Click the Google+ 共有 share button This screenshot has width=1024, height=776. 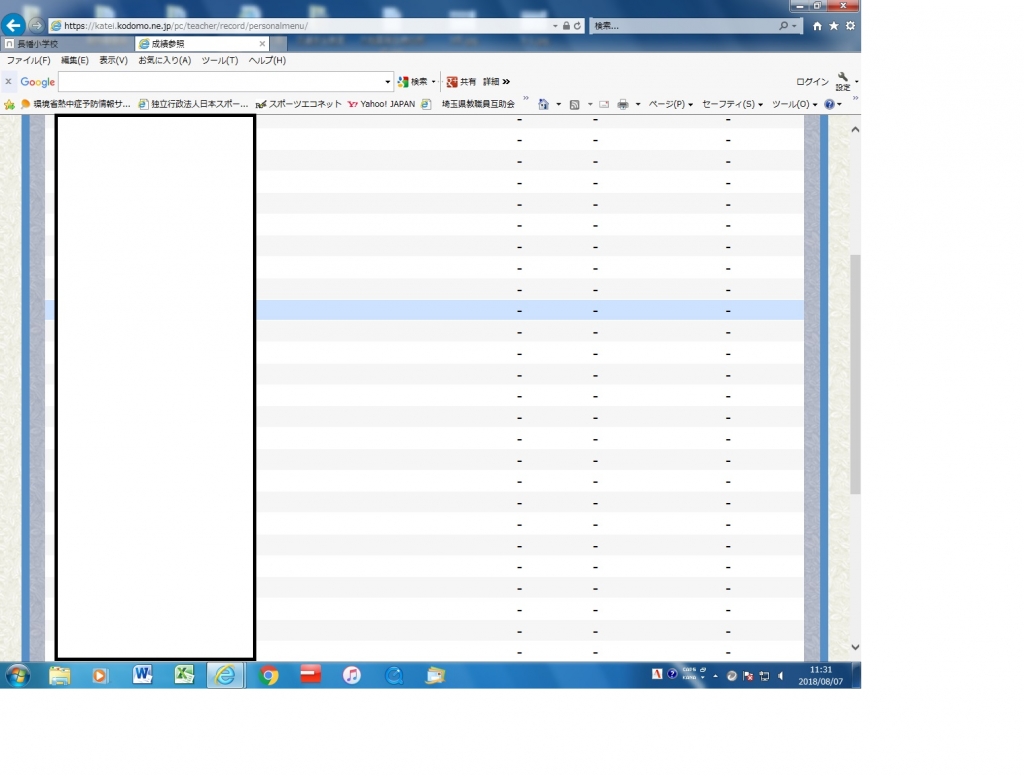[x=461, y=82]
